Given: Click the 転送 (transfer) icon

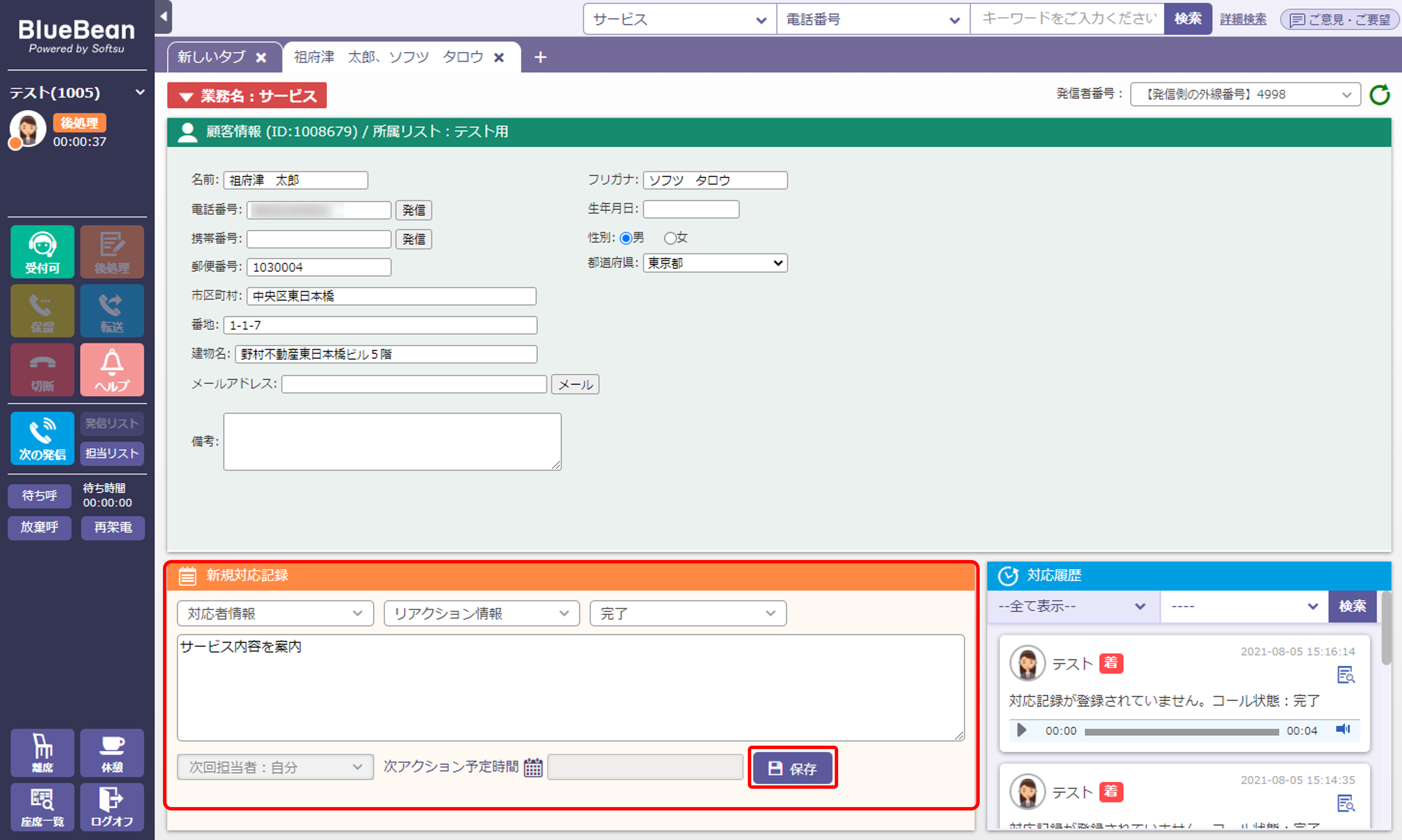Looking at the screenshot, I should click(111, 310).
